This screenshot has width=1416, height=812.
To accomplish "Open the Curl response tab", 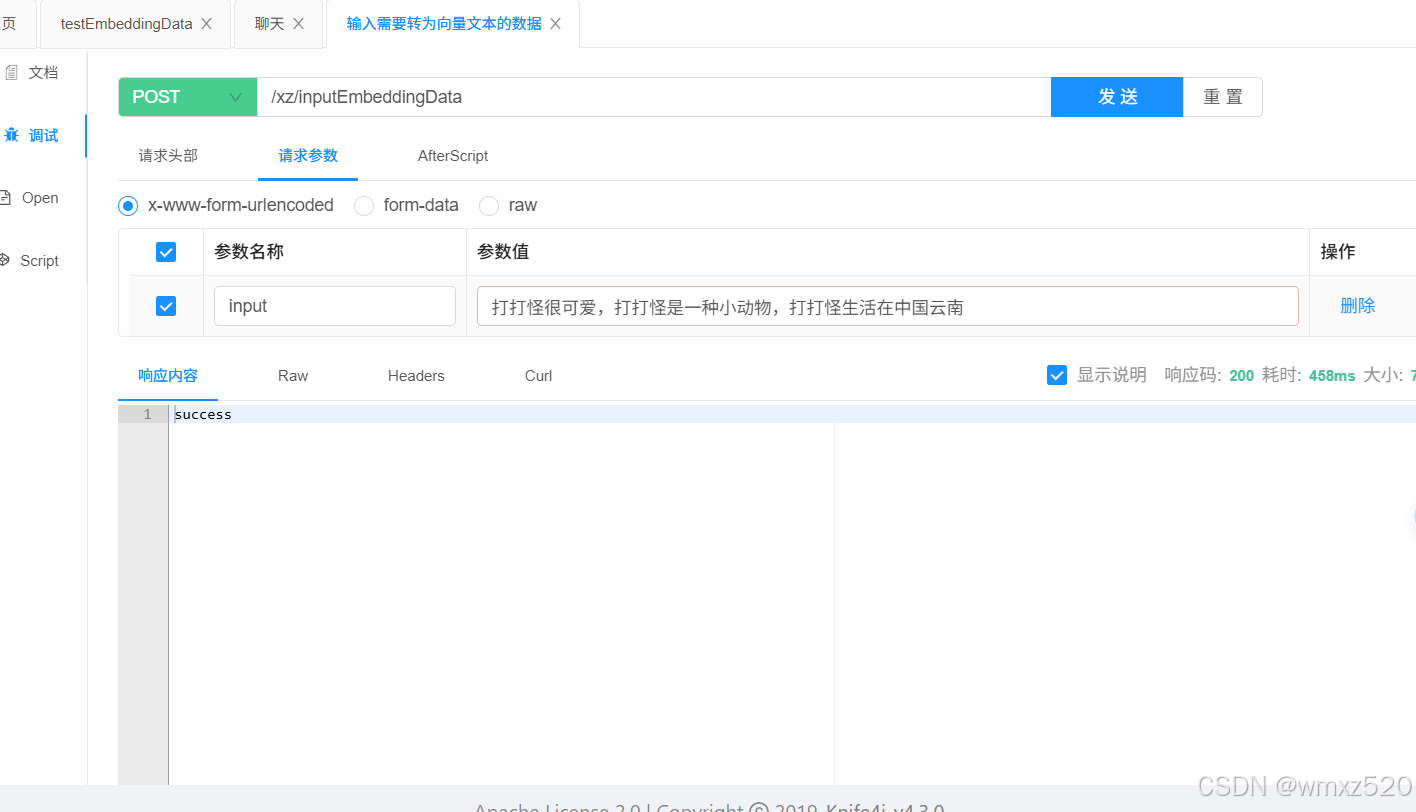I will coord(538,376).
